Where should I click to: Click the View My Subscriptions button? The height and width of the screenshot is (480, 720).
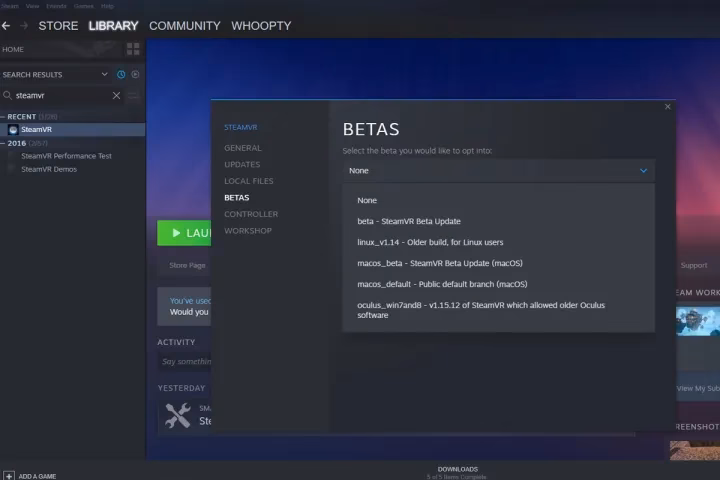(698, 388)
